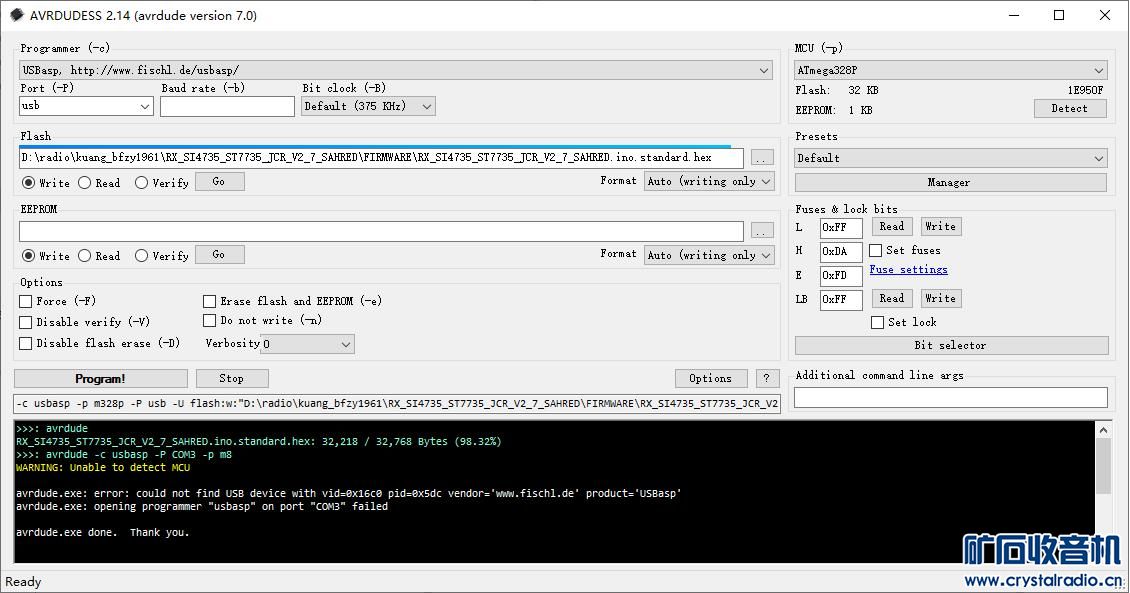Click the Detect MCU button
Image resolution: width=1130 pixels, height=593 pixels.
[x=1069, y=108]
